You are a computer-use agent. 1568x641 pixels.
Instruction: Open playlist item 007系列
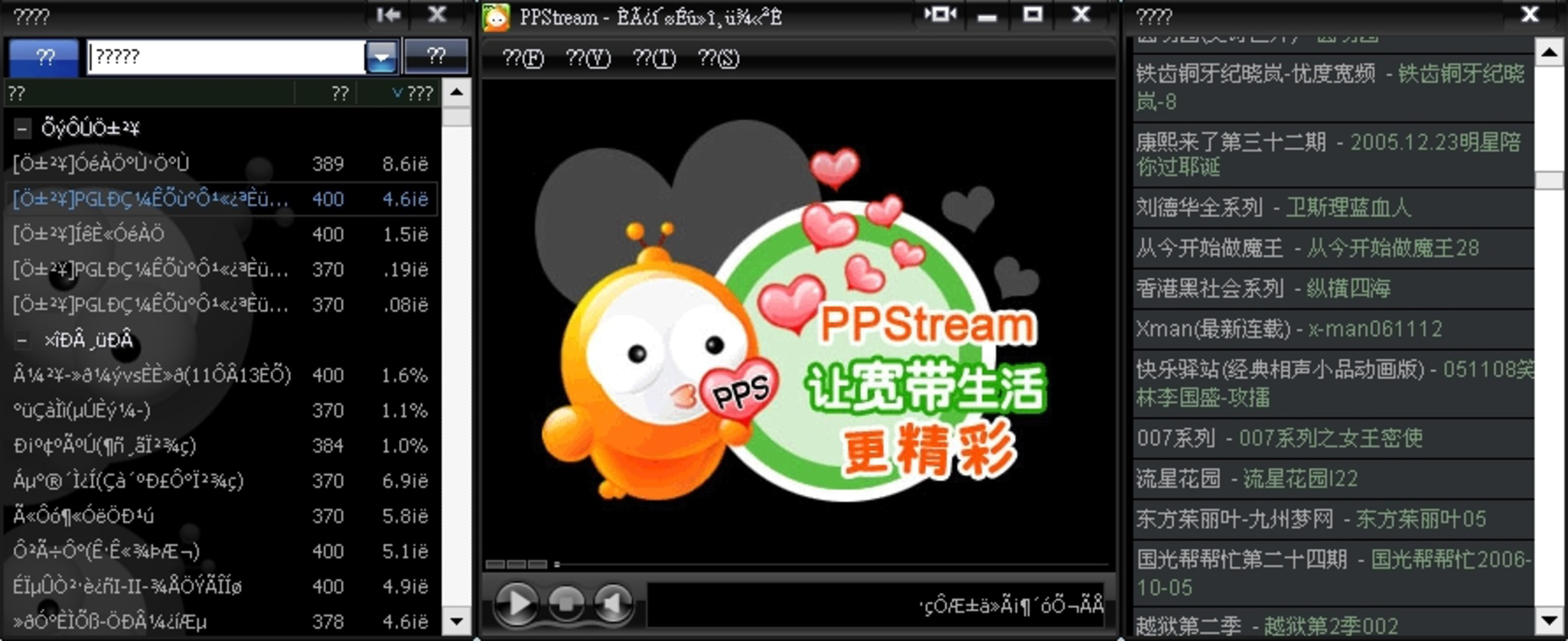(x=1333, y=438)
